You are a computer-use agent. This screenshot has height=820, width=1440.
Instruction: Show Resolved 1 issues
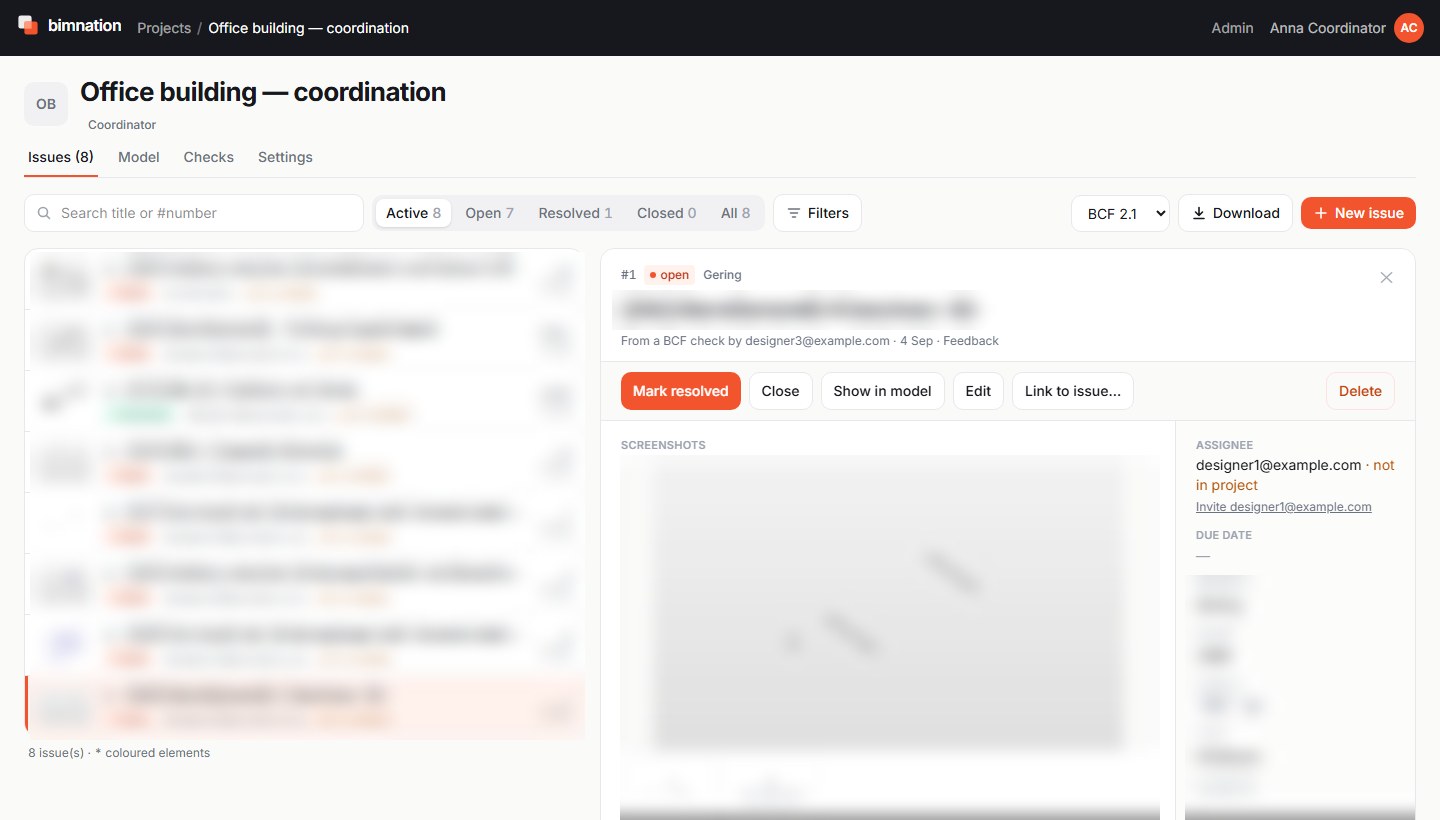point(575,213)
